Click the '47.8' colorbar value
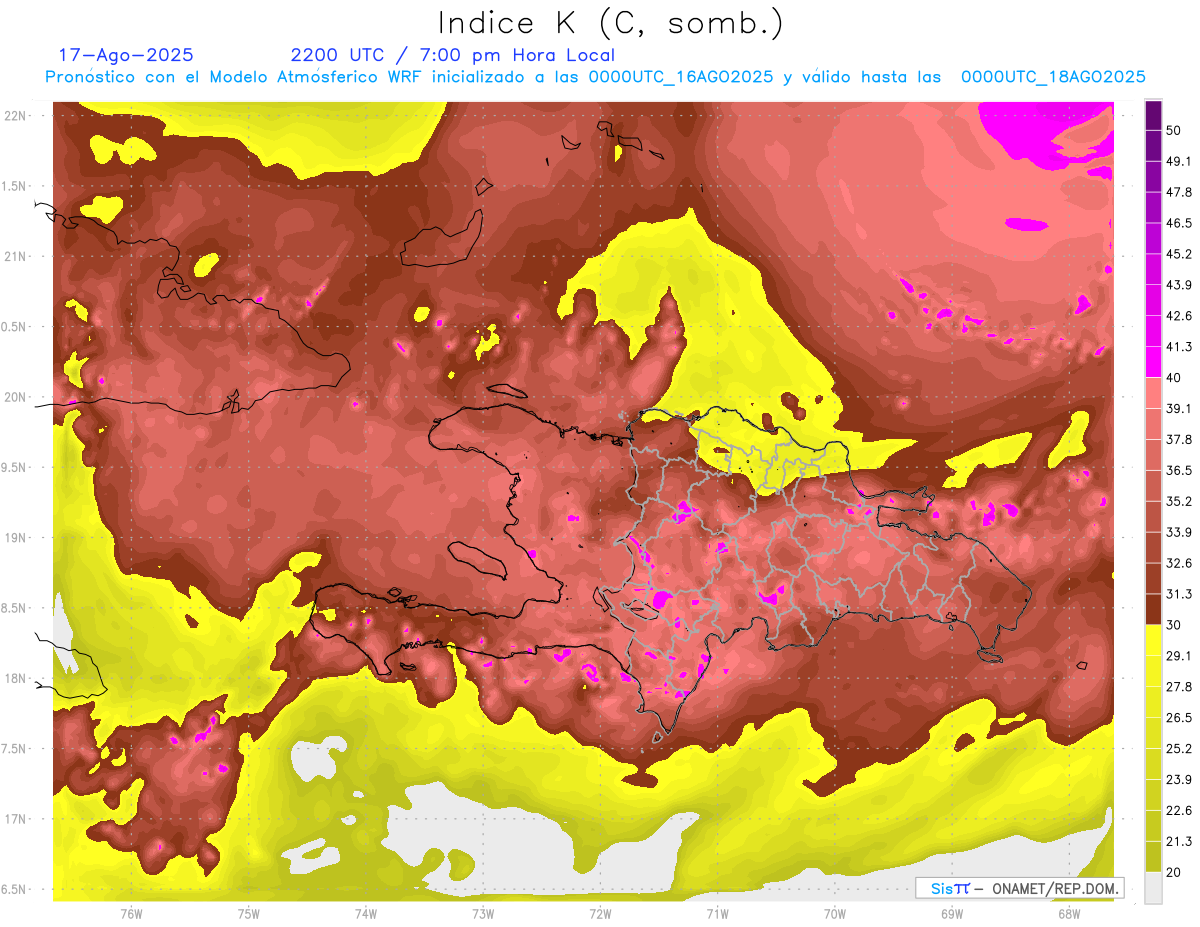This screenshot has height=927, width=1200. click(1180, 192)
